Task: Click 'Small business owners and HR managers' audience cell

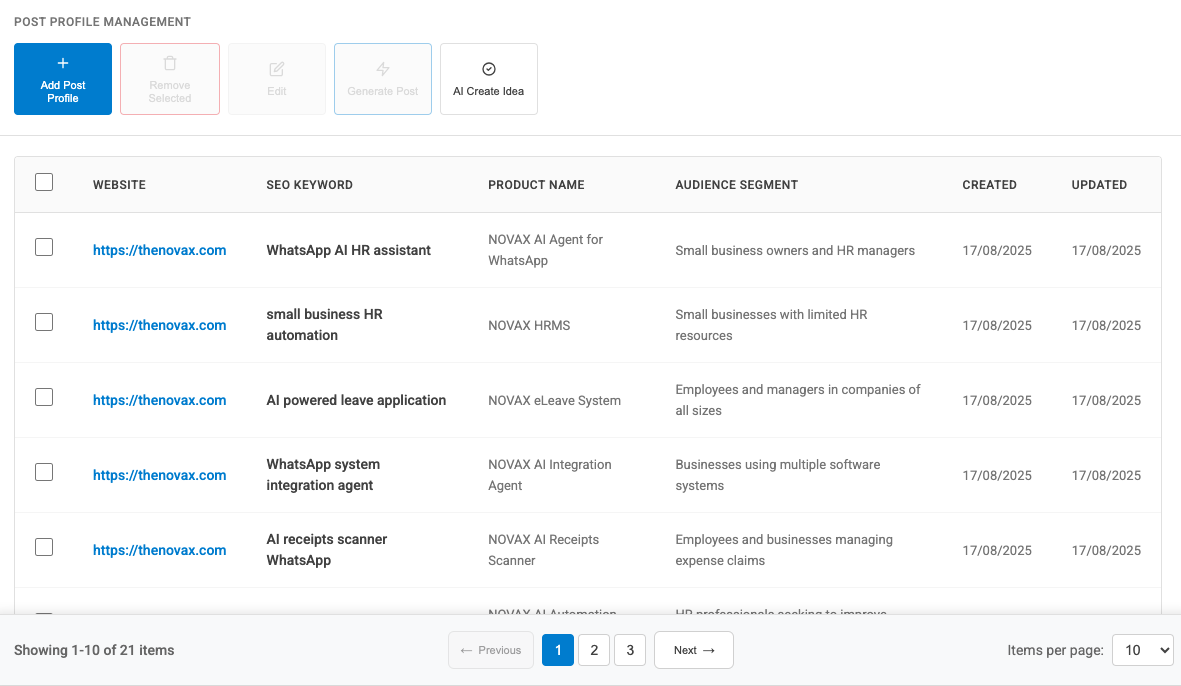Action: tap(795, 251)
